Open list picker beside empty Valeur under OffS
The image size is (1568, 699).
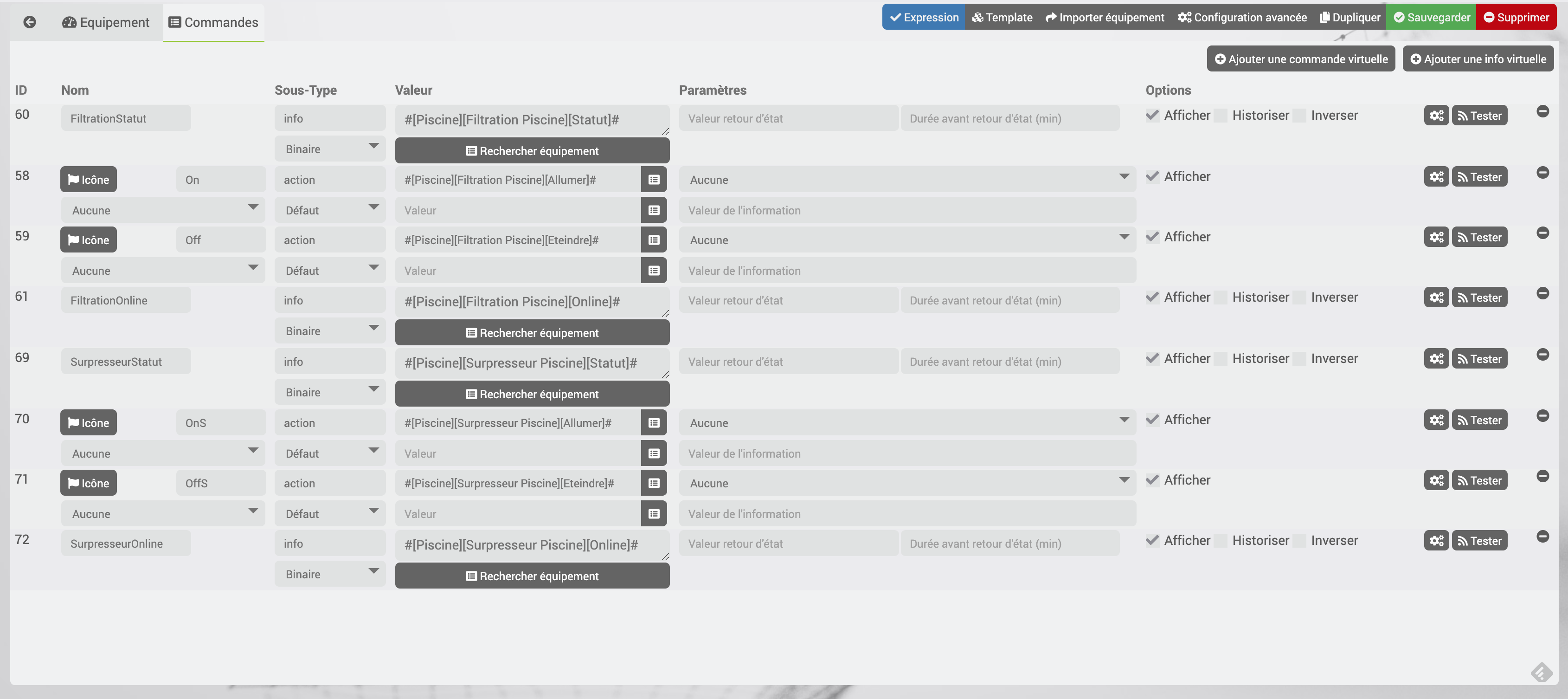tap(654, 514)
